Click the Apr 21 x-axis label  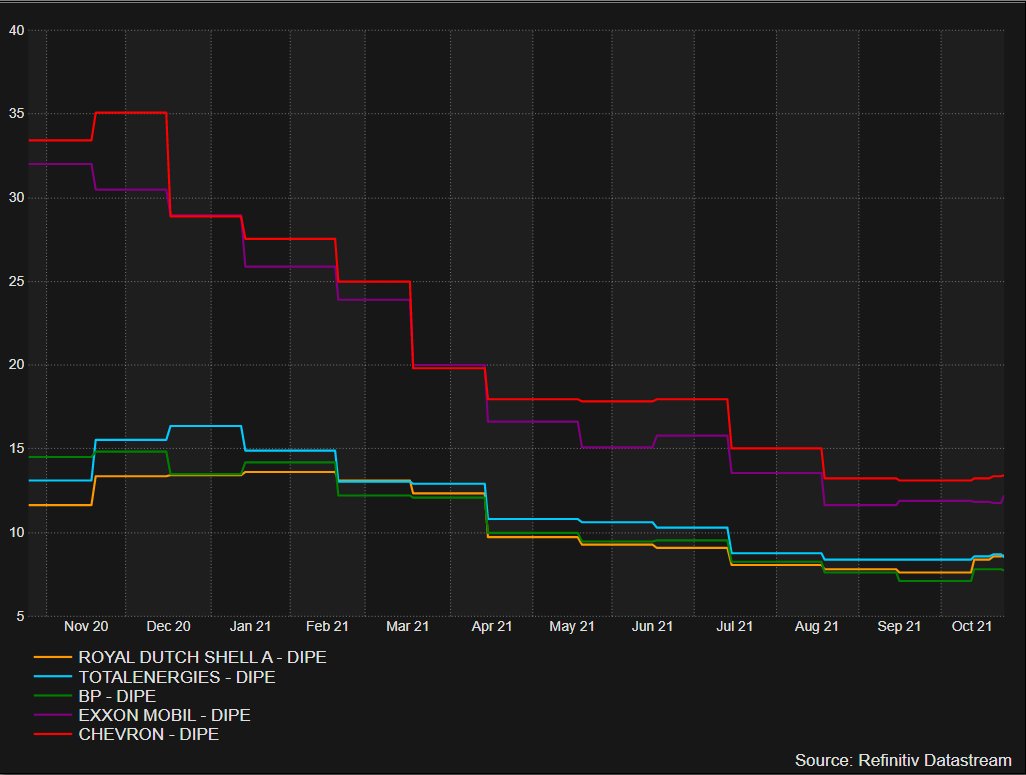pos(491,626)
